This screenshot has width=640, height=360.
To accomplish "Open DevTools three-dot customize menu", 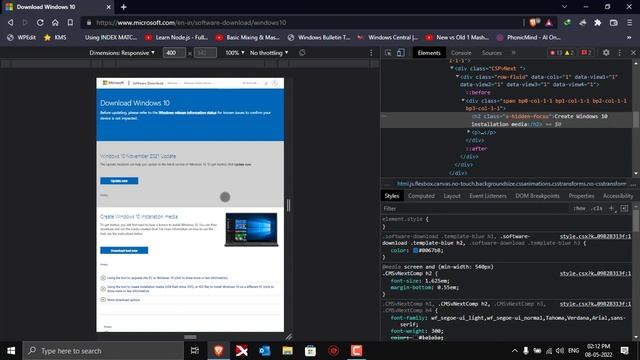I will point(620,53).
